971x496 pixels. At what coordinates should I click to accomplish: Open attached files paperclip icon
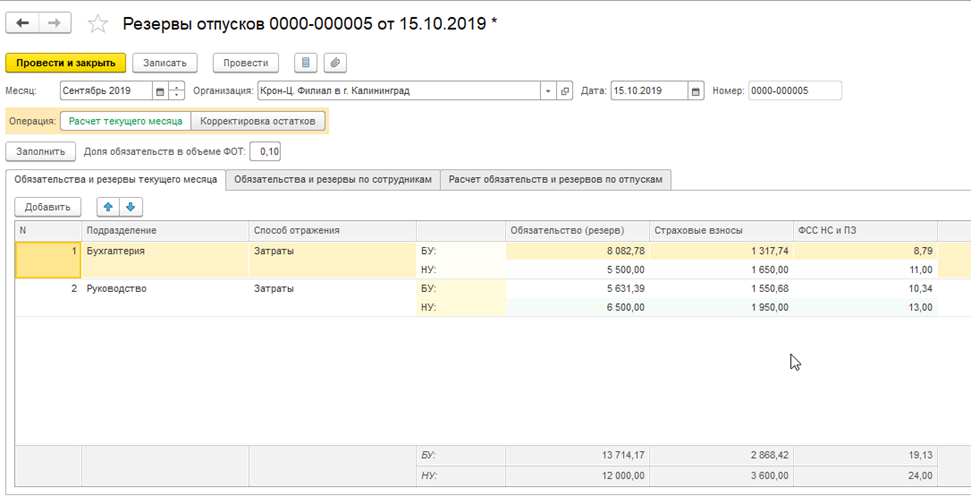335,63
